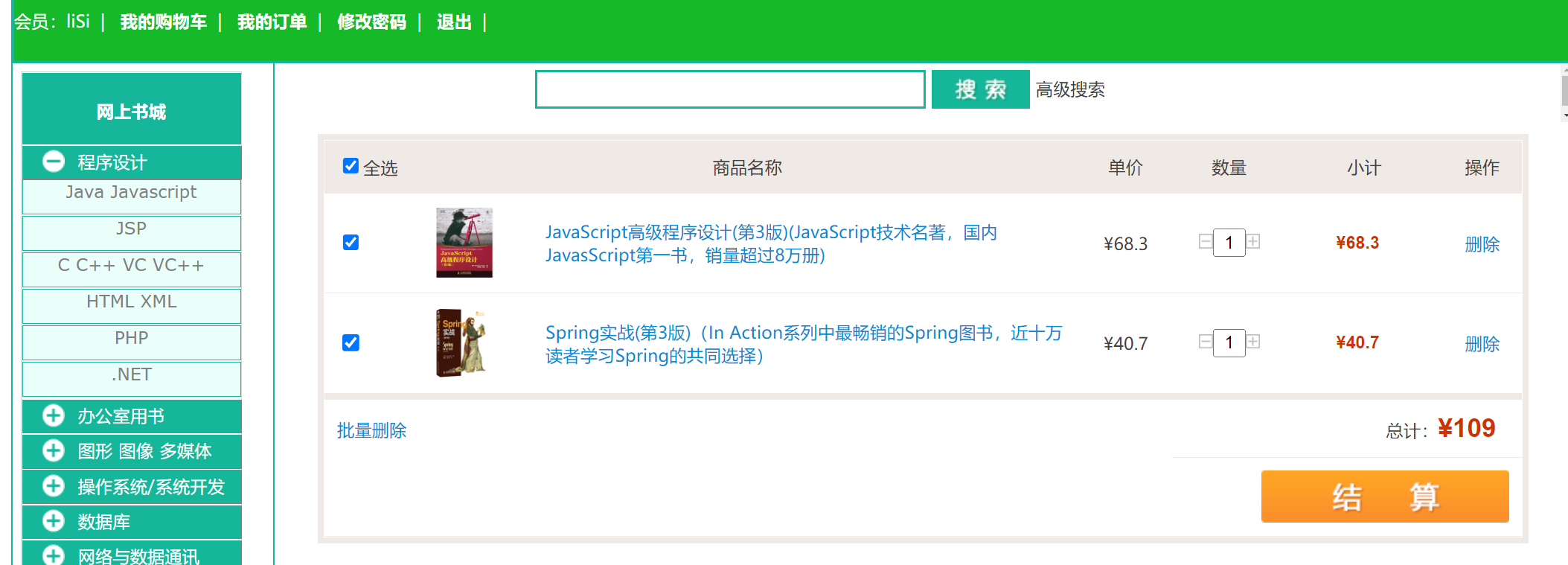Toggle the 全选 select-all checkbox
The width and height of the screenshot is (1568, 565).
tap(351, 165)
